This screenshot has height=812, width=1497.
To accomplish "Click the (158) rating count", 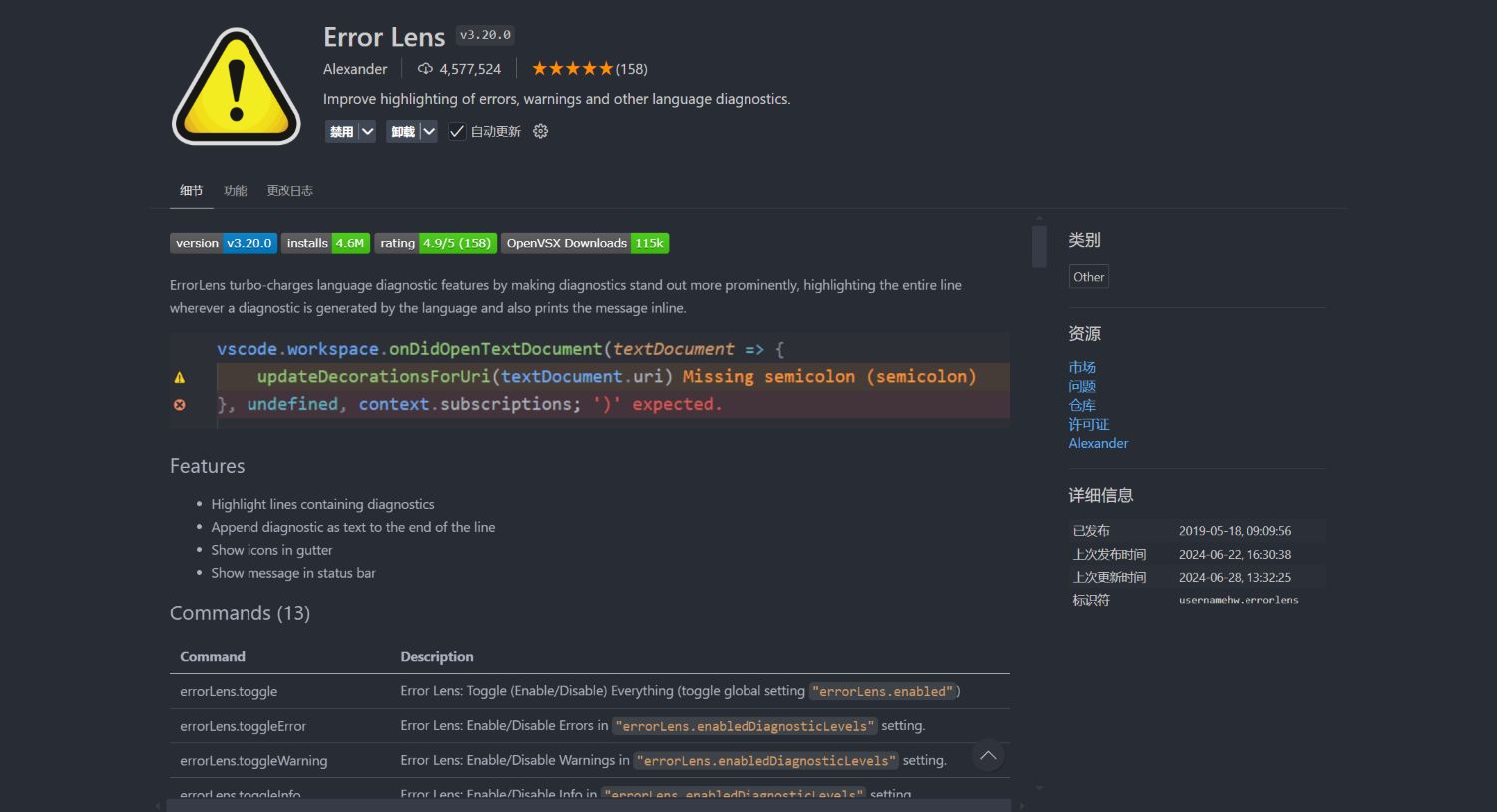I will (632, 69).
